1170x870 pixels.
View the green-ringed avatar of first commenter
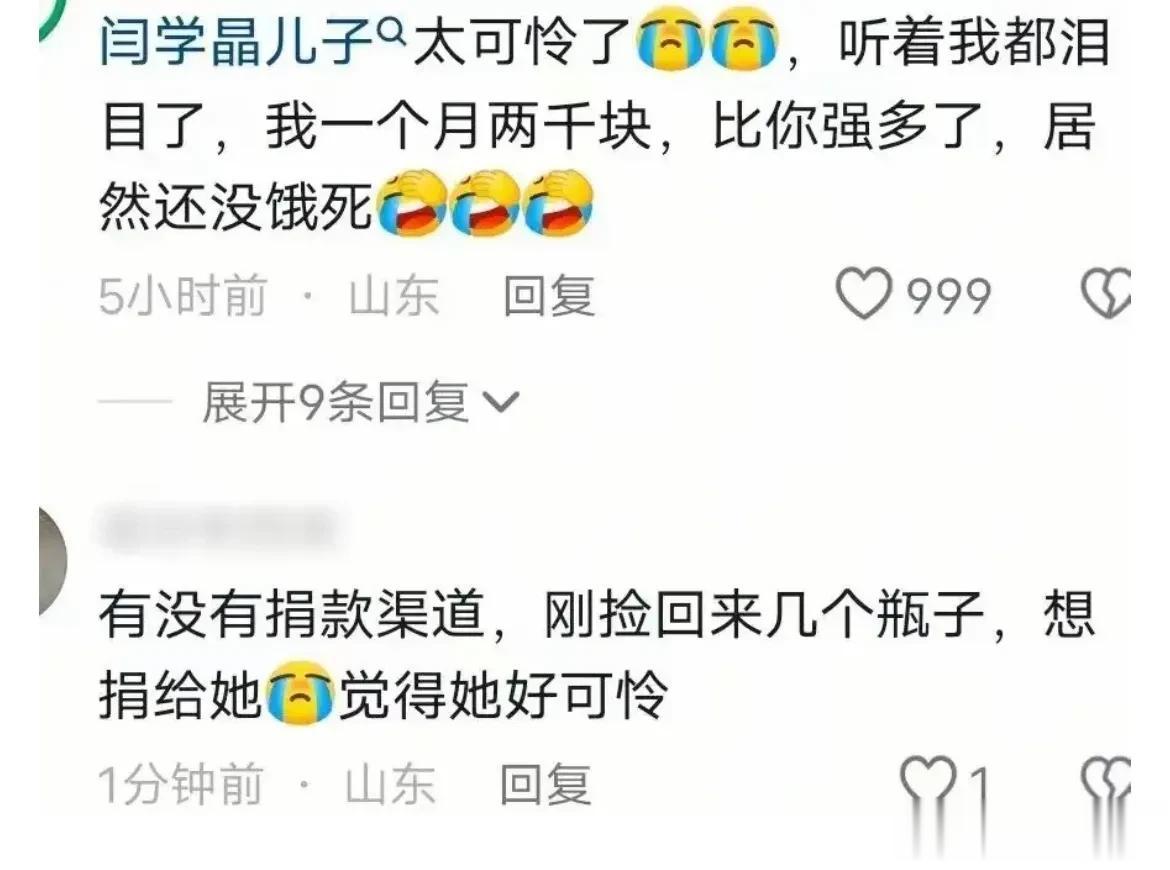pyautogui.click(x=54, y=9)
